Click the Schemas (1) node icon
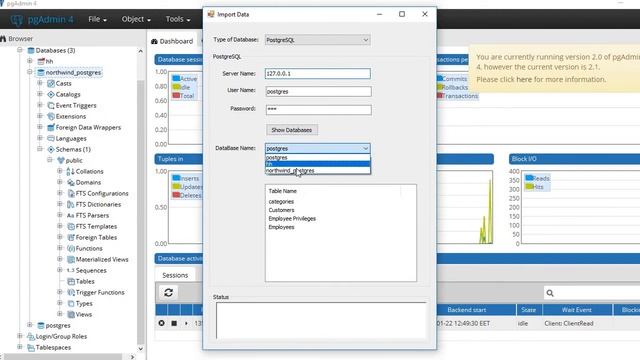Screen dimensions: 640x360 click(51, 149)
